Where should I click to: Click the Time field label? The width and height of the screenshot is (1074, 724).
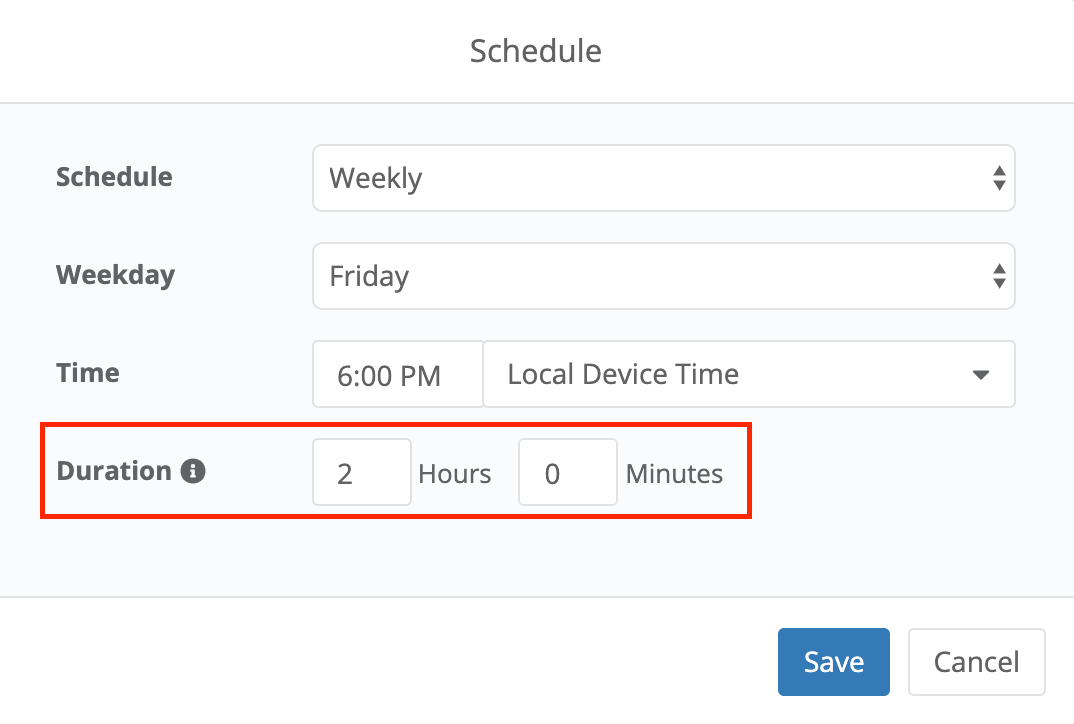point(88,373)
